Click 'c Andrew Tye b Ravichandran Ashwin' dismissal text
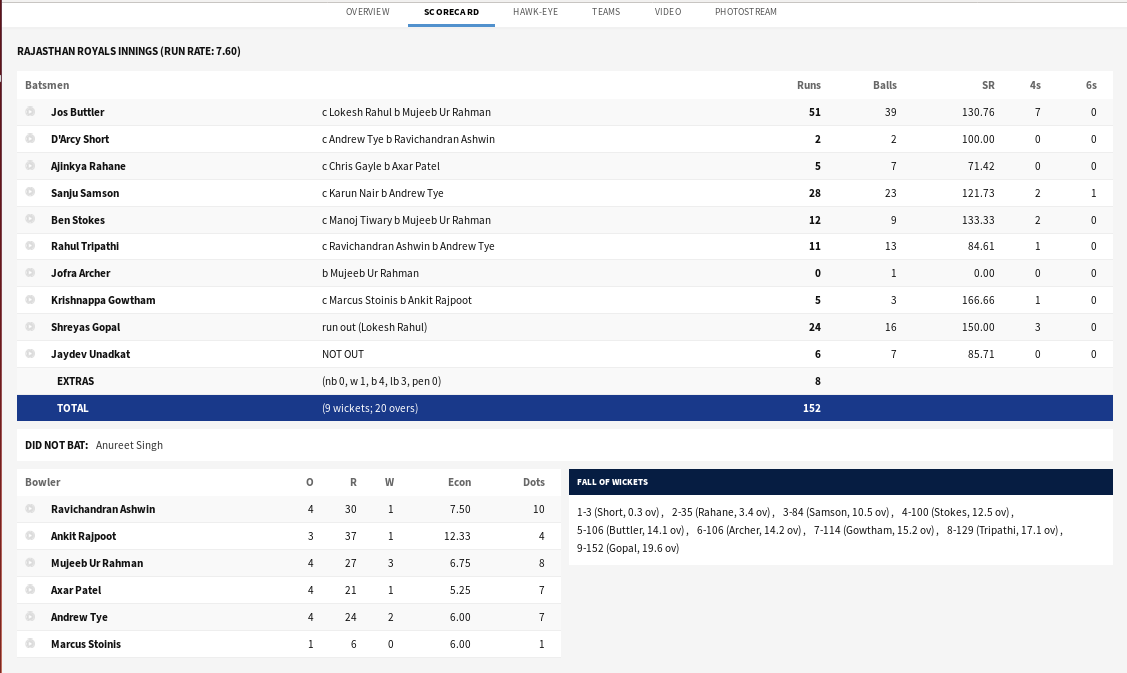Image resolution: width=1127 pixels, height=673 pixels. pos(408,139)
